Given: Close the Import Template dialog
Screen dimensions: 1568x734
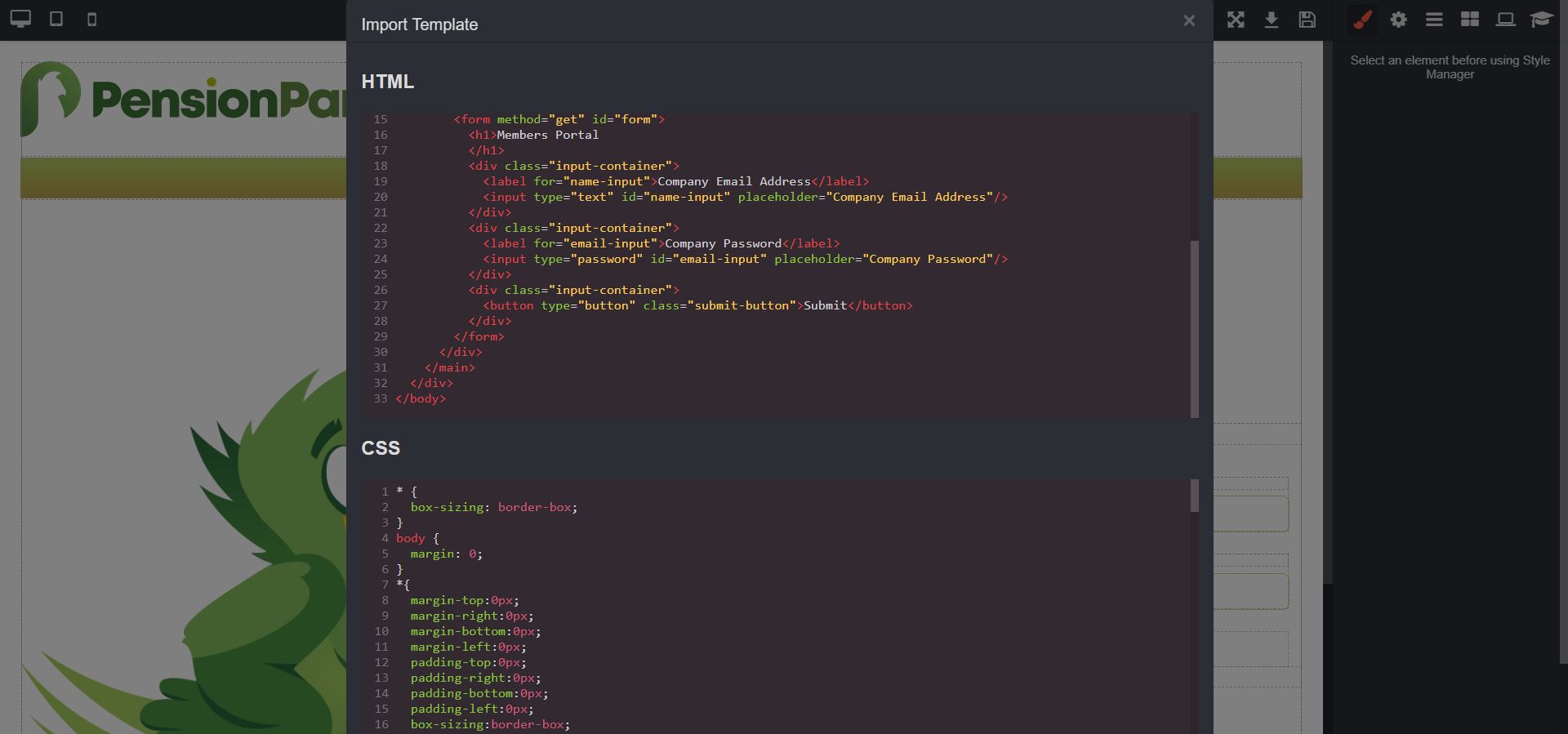Looking at the screenshot, I should tap(1189, 21).
